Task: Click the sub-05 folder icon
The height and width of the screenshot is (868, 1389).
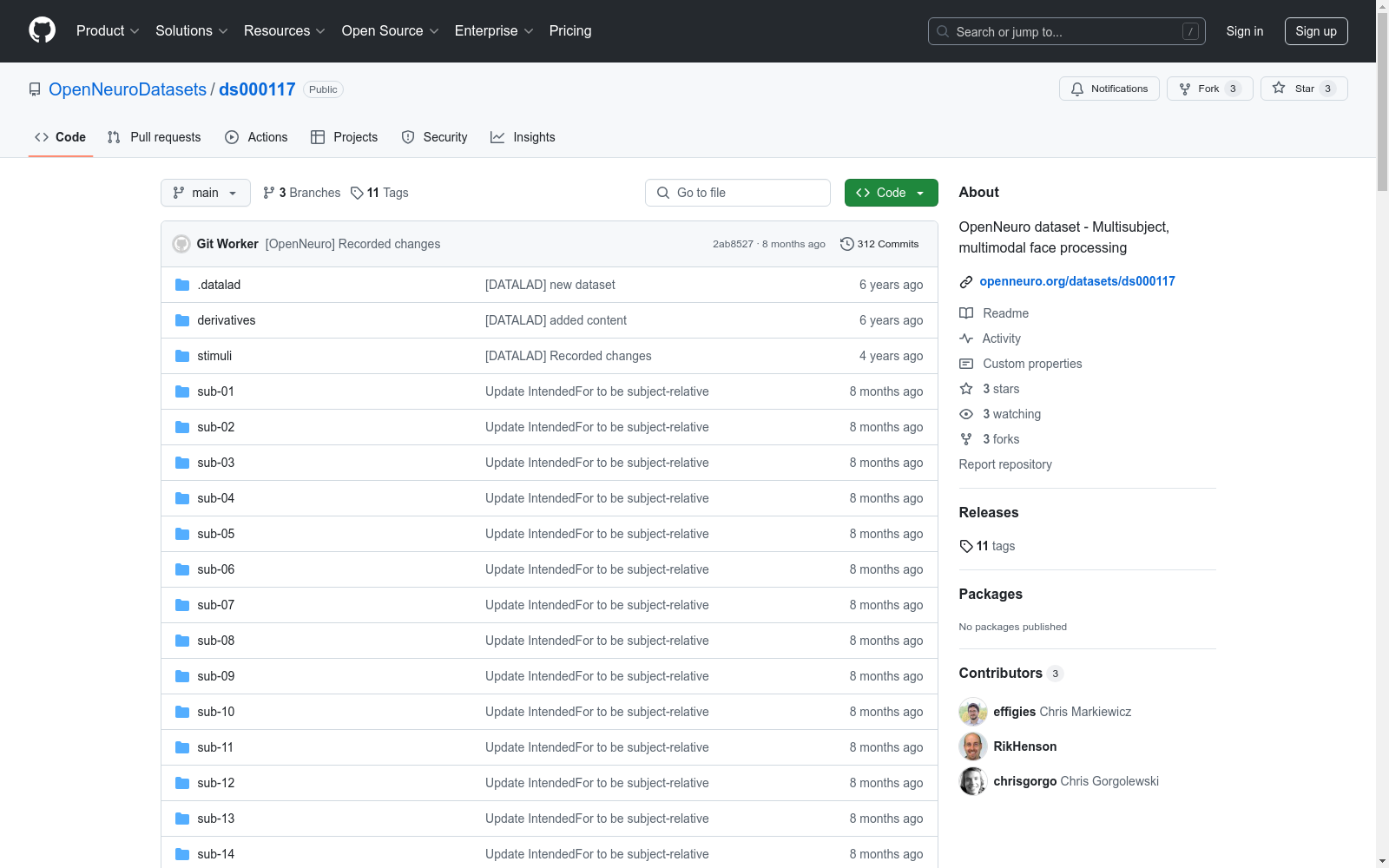Action: point(182,534)
